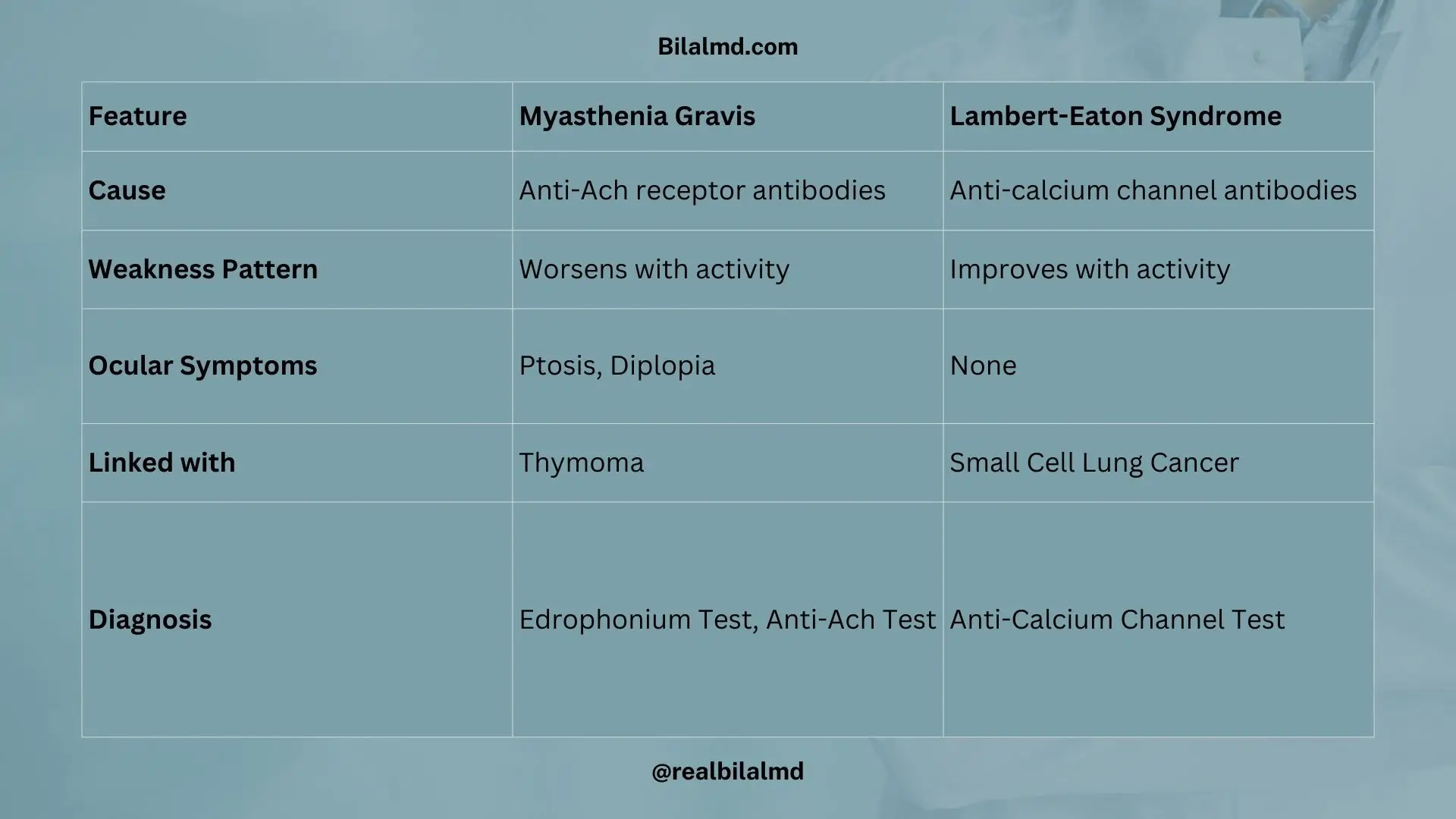The height and width of the screenshot is (819, 1456).
Task: Select the Myasthenia Gravis column header
Action: [x=637, y=116]
